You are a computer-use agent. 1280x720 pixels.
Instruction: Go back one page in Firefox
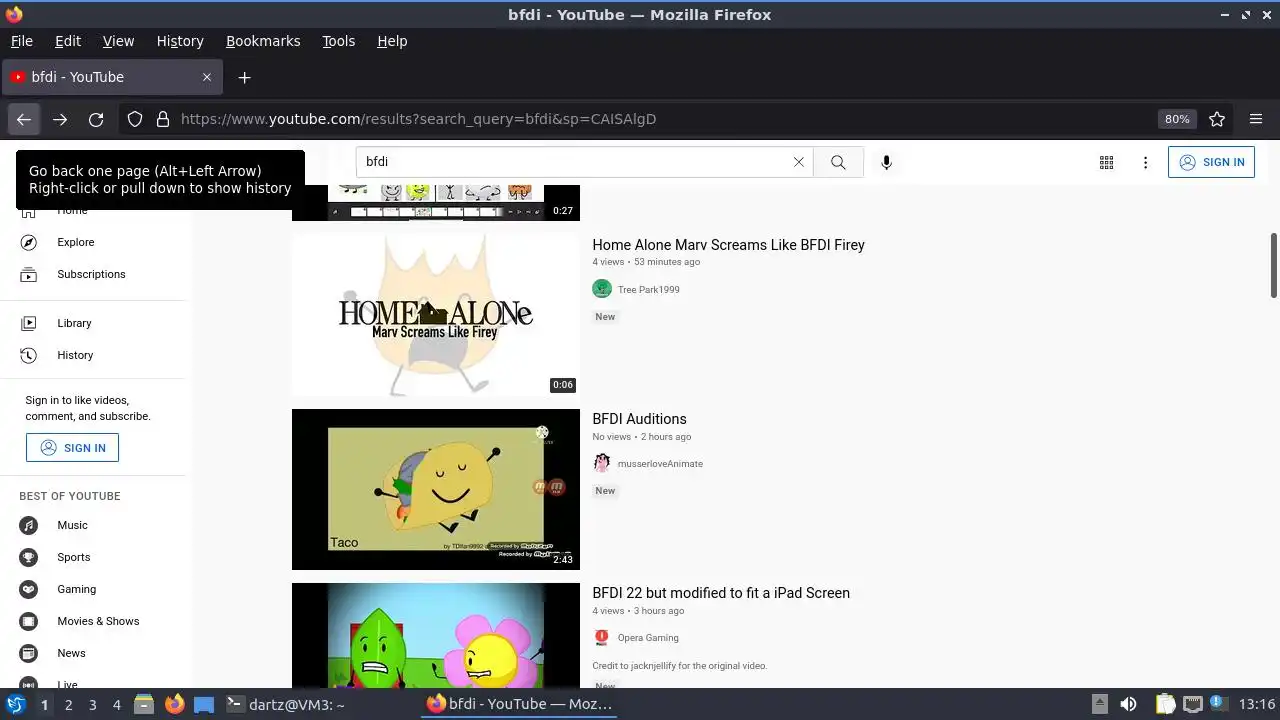click(x=24, y=119)
